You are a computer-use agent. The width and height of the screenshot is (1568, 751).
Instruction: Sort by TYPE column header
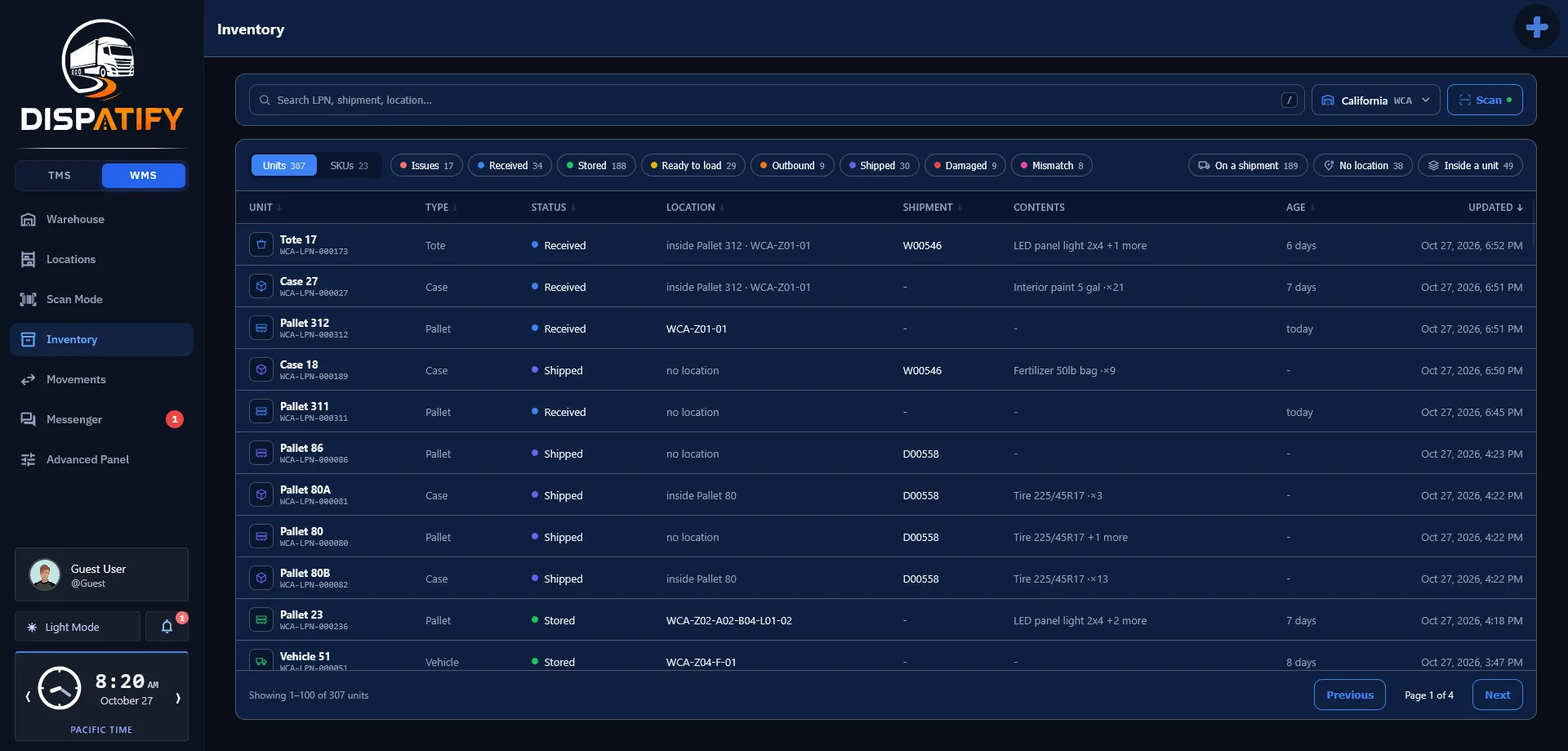440,208
